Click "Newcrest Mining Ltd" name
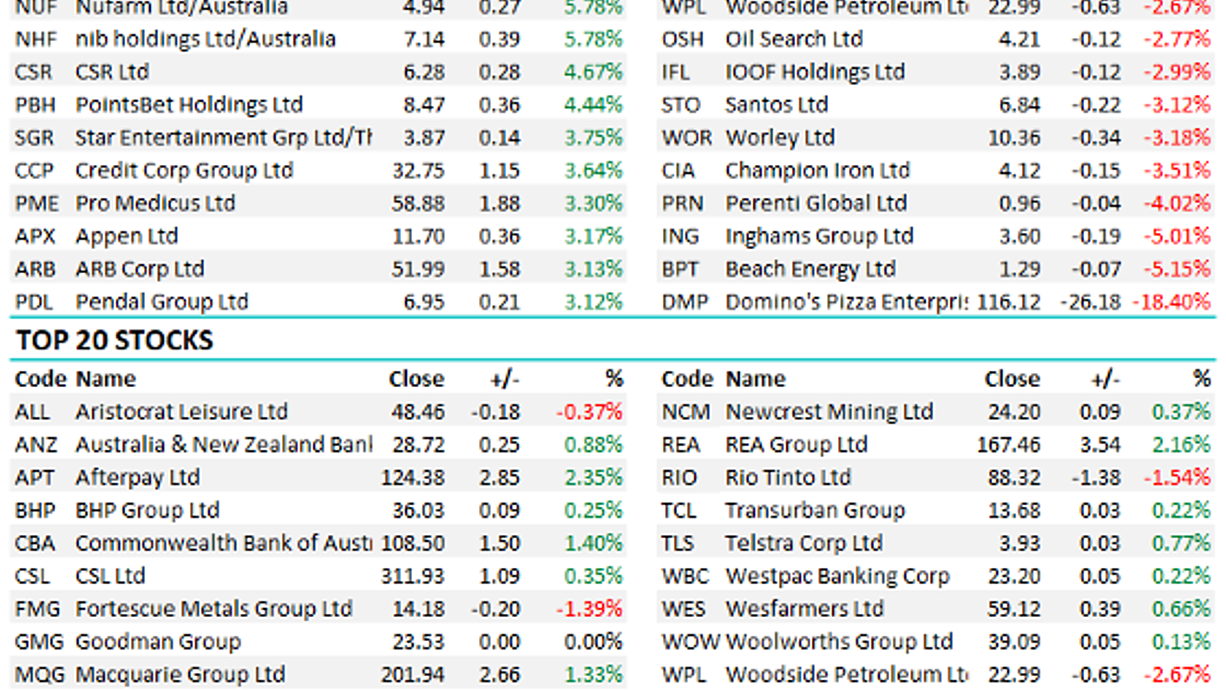 pyautogui.click(x=829, y=413)
